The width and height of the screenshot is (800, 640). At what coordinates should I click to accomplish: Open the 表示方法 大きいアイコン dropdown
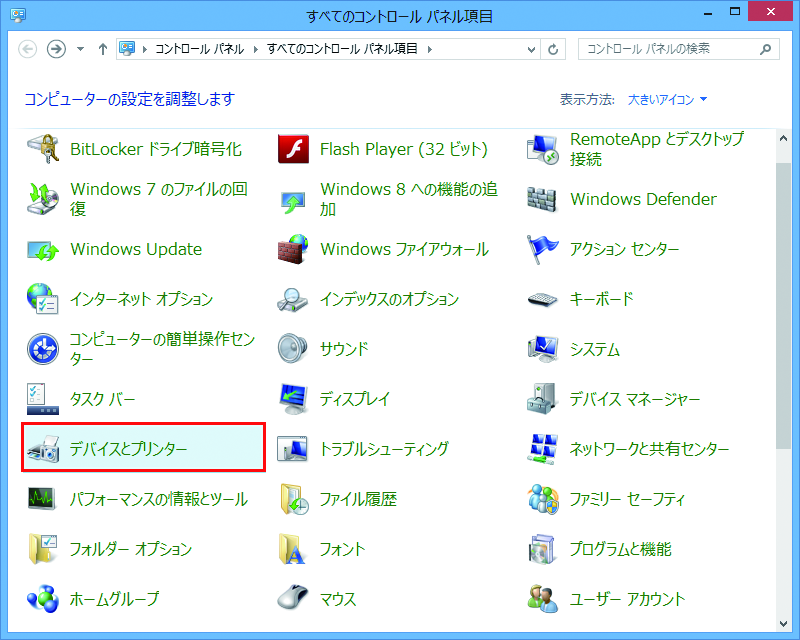667,100
